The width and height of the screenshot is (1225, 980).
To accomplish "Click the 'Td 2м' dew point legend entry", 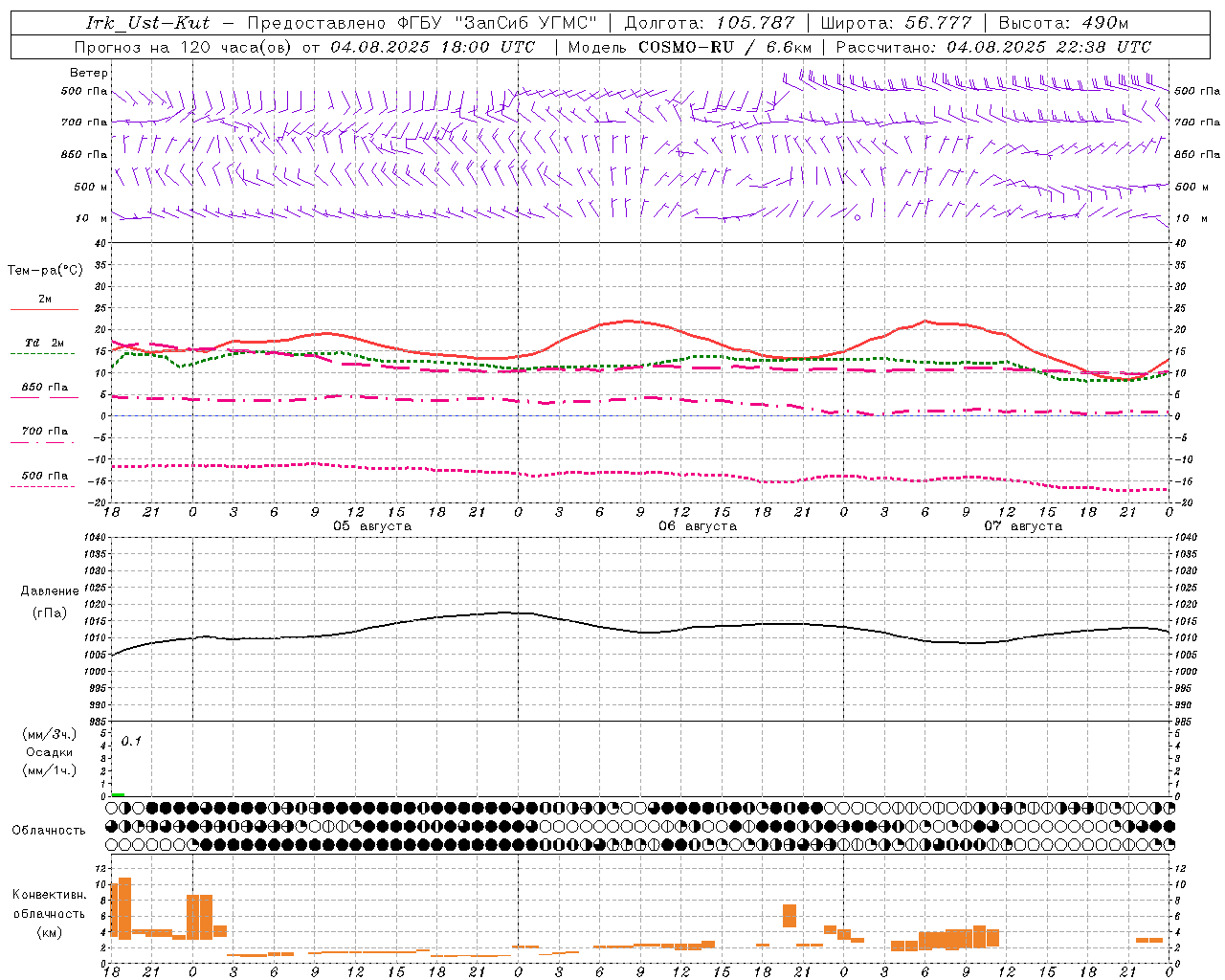I will point(45,343).
